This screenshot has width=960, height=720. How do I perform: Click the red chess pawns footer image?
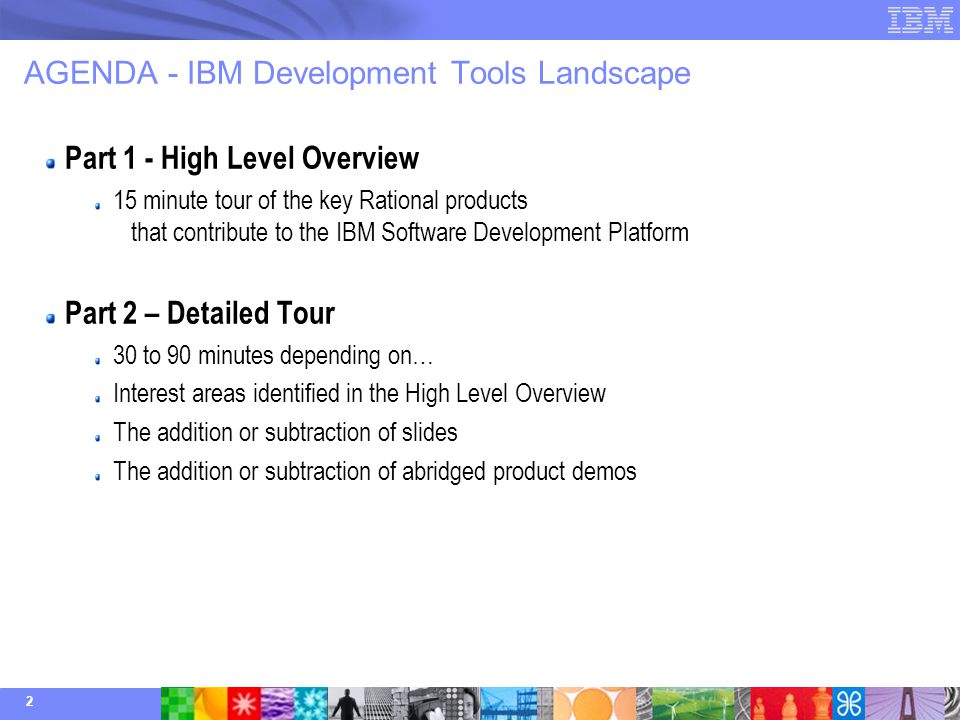click(x=791, y=703)
